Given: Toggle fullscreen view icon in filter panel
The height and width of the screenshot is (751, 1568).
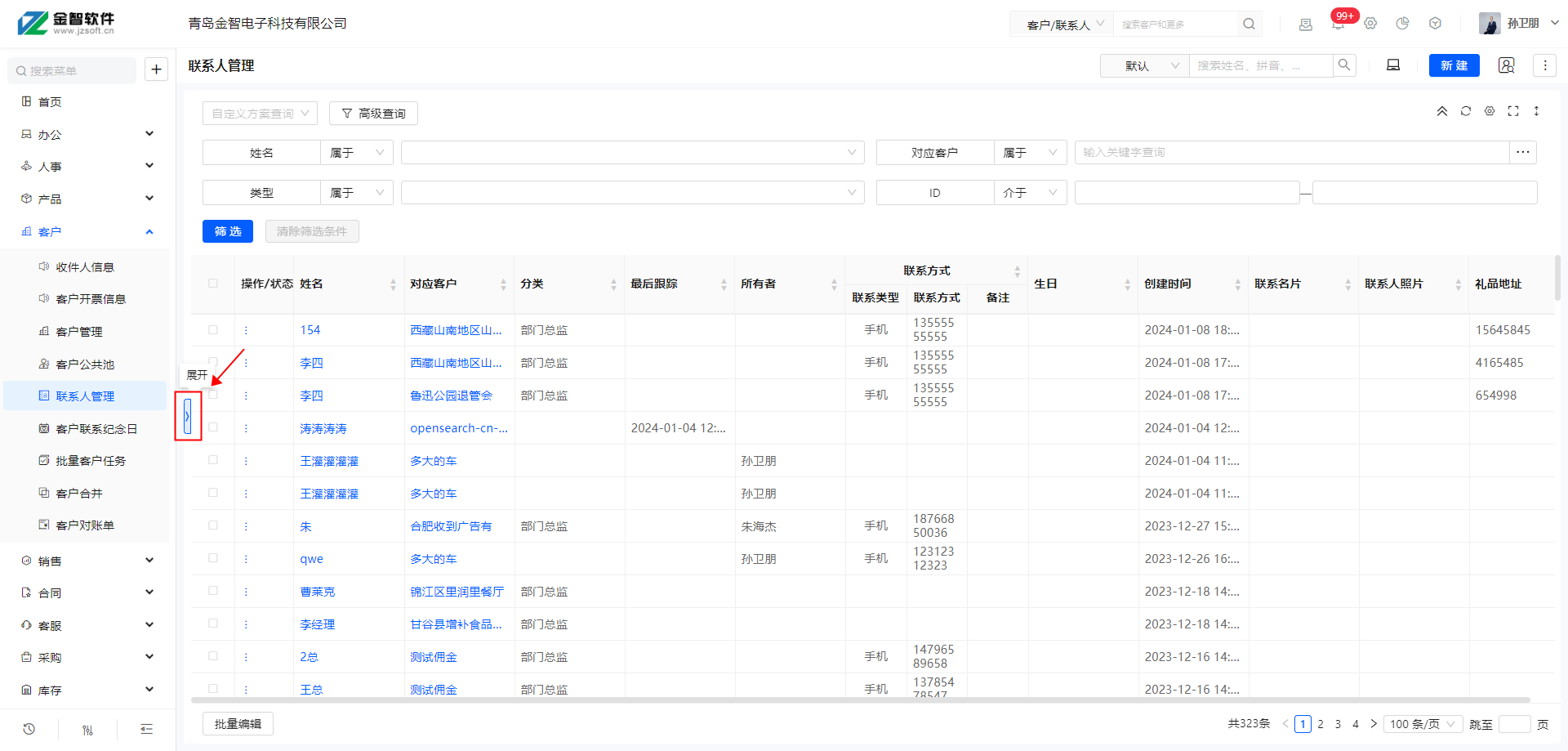Looking at the screenshot, I should [x=1513, y=111].
